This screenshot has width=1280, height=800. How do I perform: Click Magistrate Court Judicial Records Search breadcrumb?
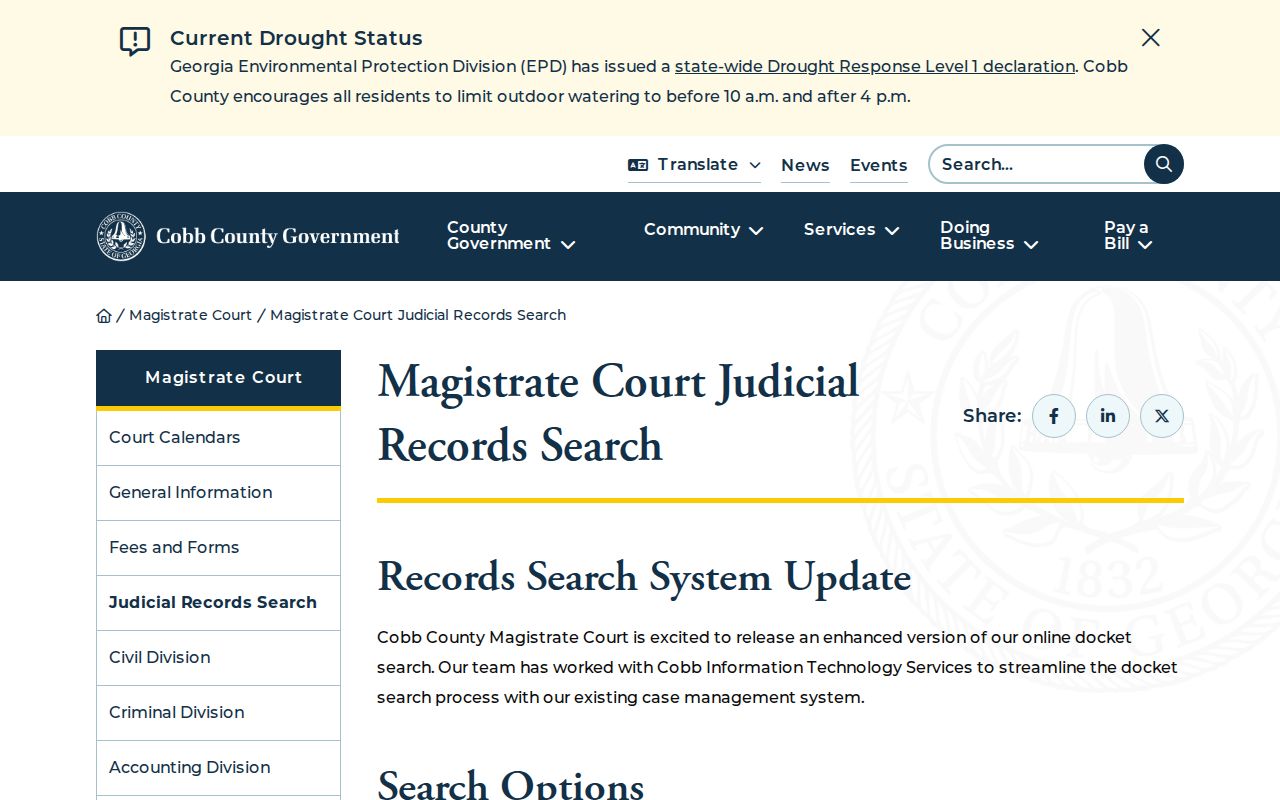418,315
